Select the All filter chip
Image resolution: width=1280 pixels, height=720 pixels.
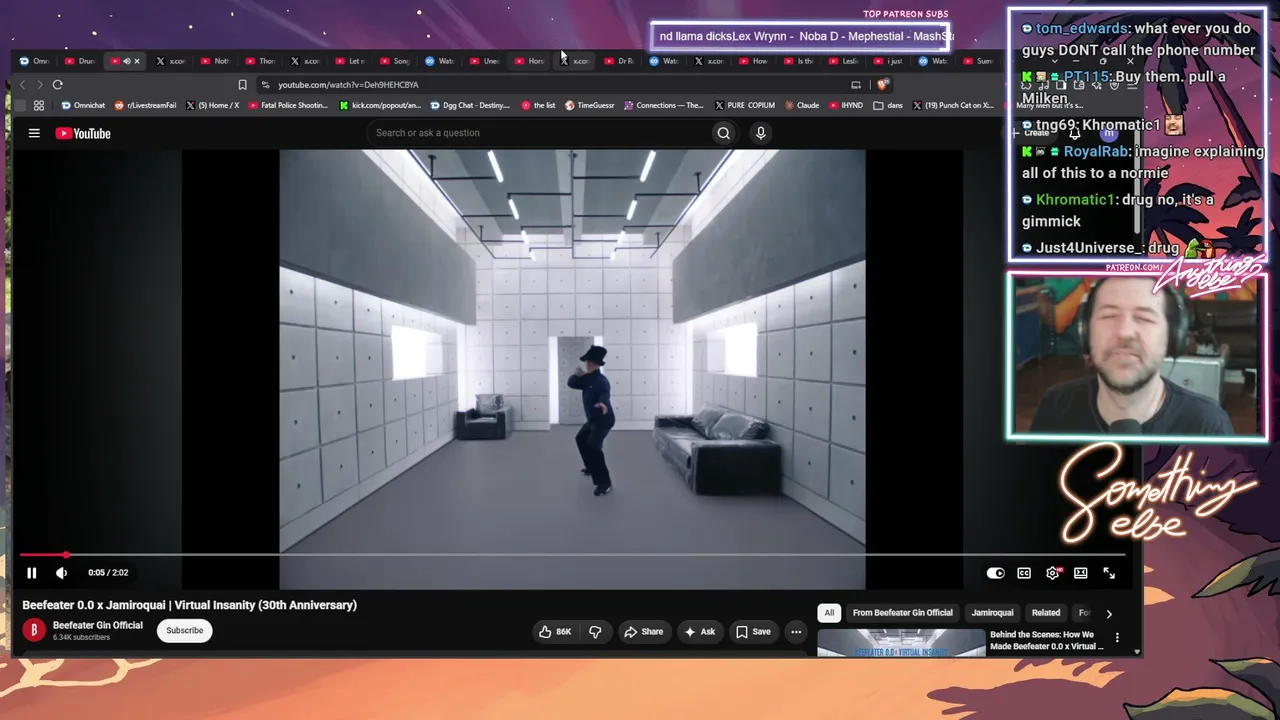[x=829, y=613]
